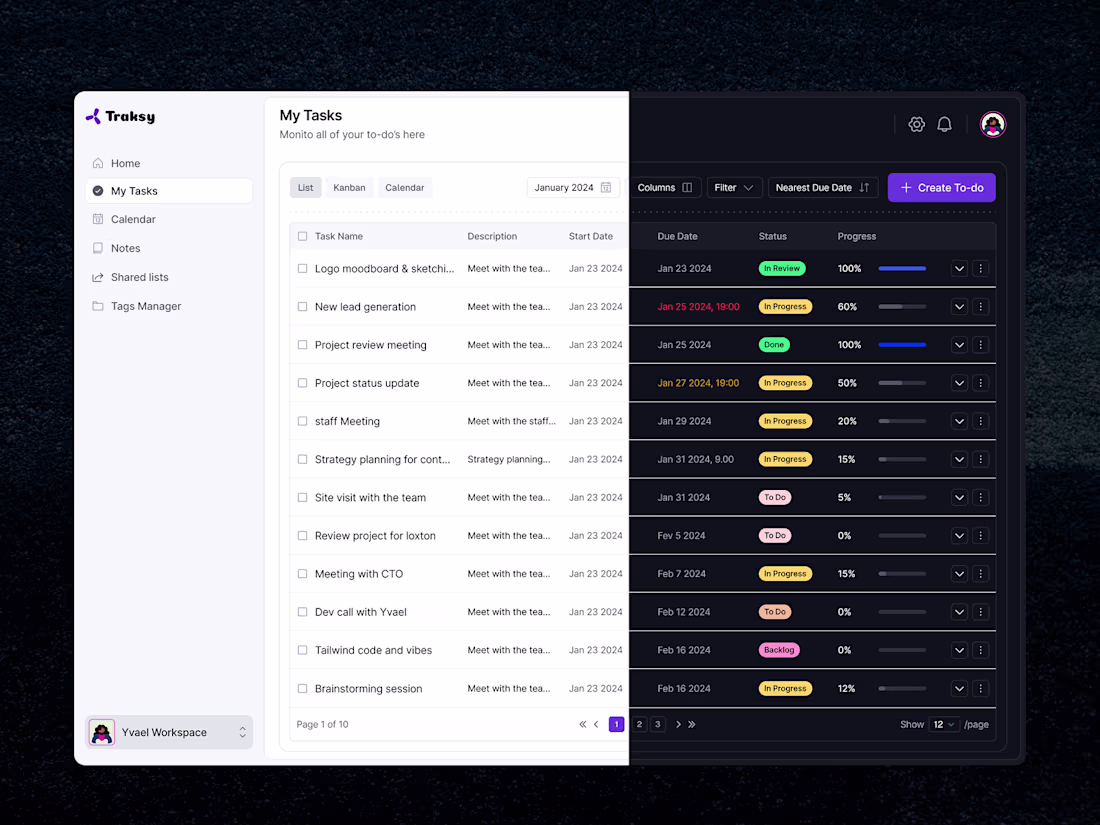The image size is (1100, 825).
Task: Expand the New lead generation task row
Action: 958,306
